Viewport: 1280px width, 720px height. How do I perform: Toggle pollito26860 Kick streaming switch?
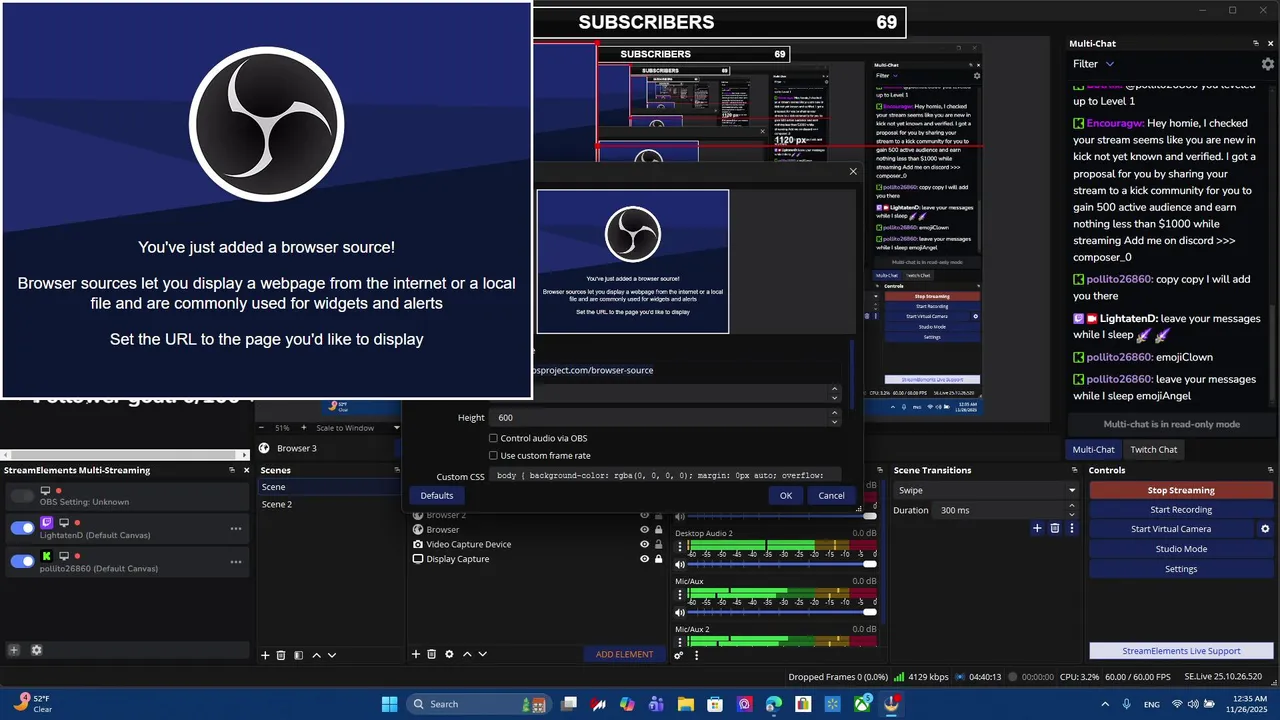pyautogui.click(x=22, y=561)
